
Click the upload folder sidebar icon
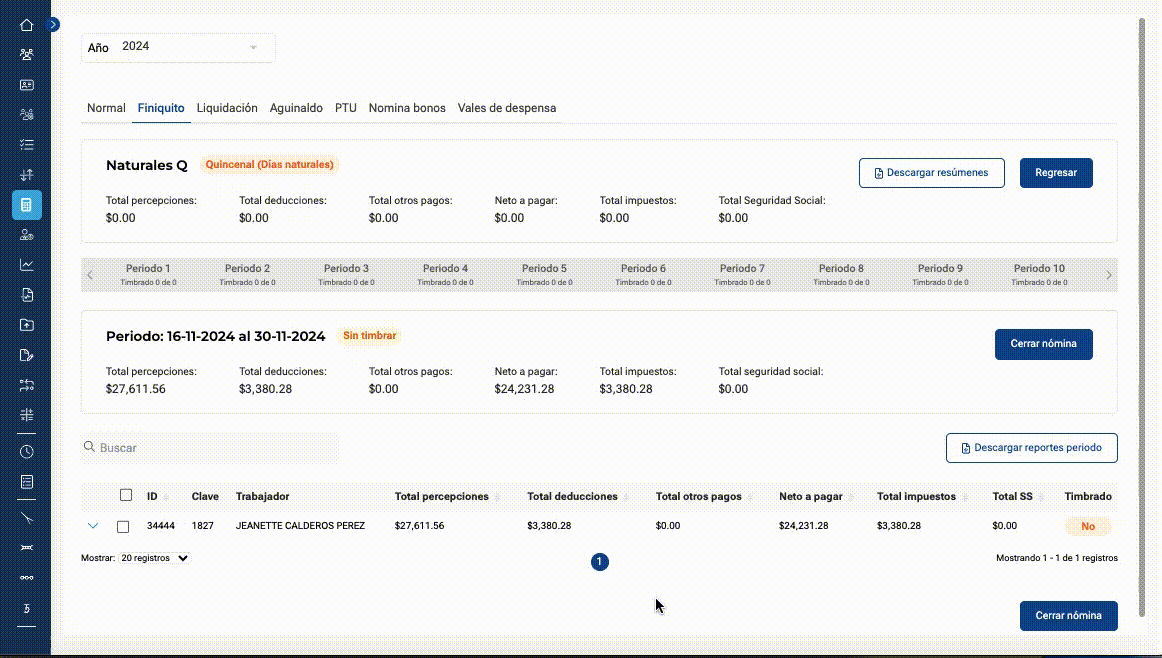coord(27,325)
